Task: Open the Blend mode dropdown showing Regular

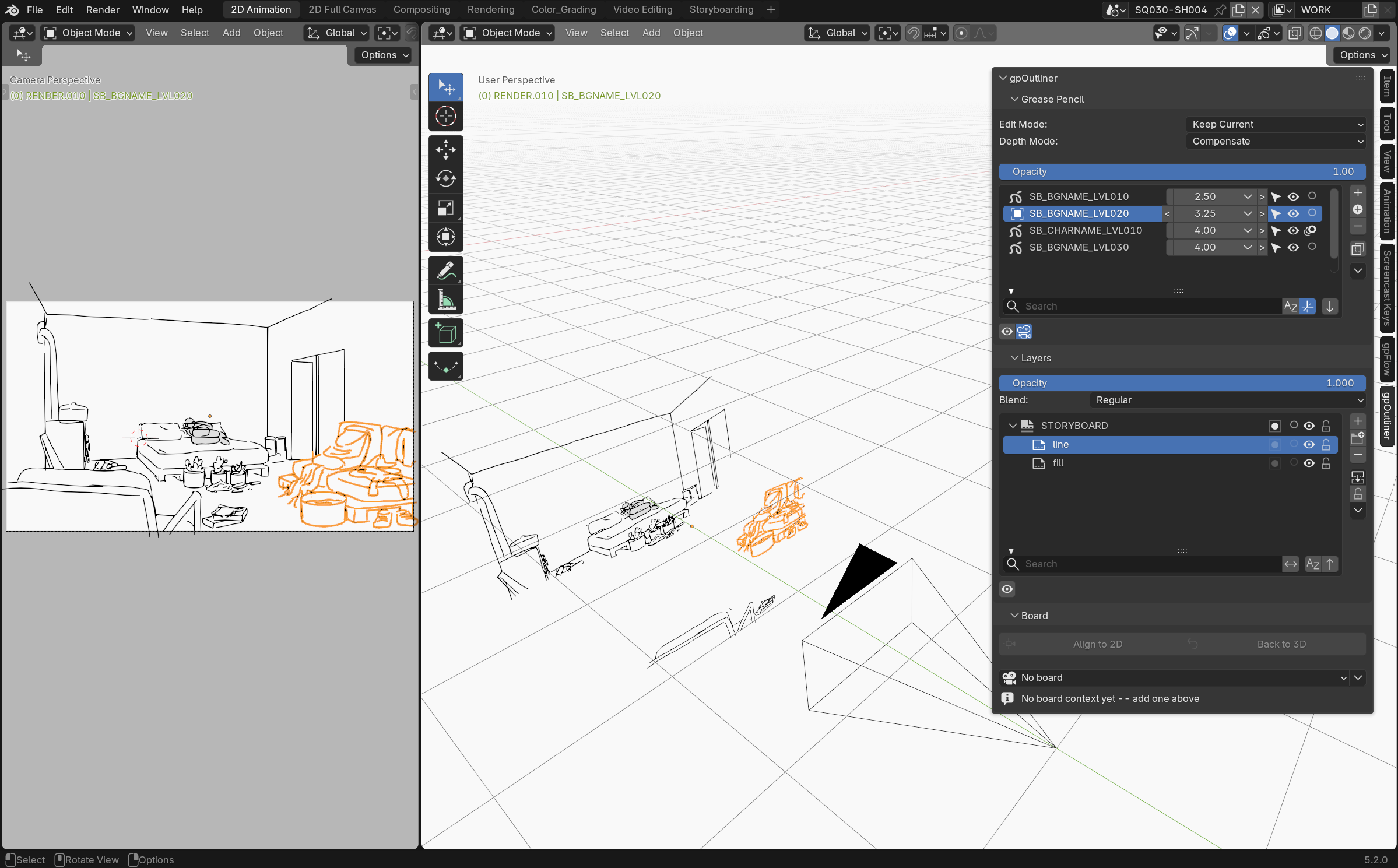Action: pos(1228,400)
